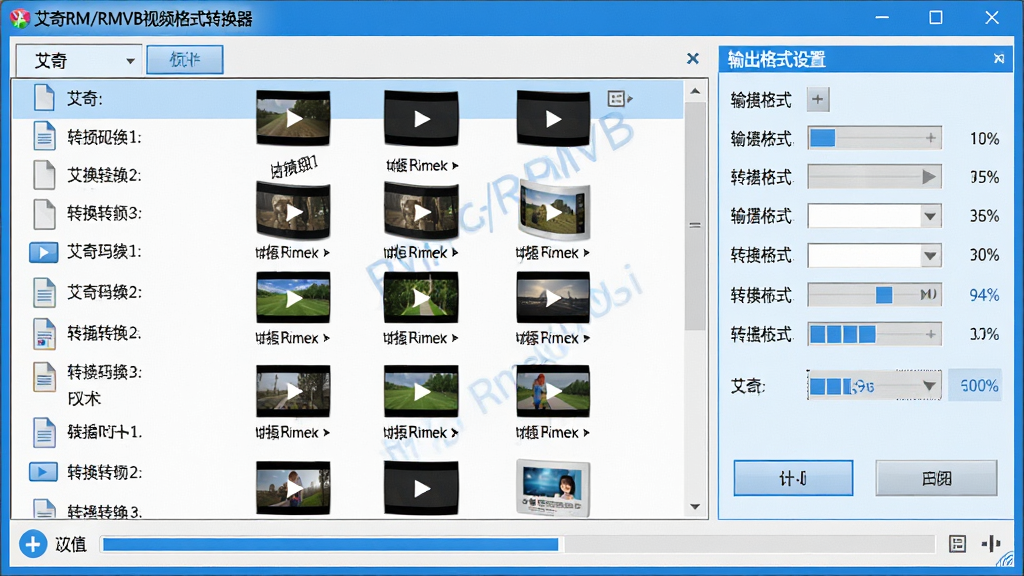
Task: Click the picture document icon beside 转插转换2.
Action: (x=44, y=333)
